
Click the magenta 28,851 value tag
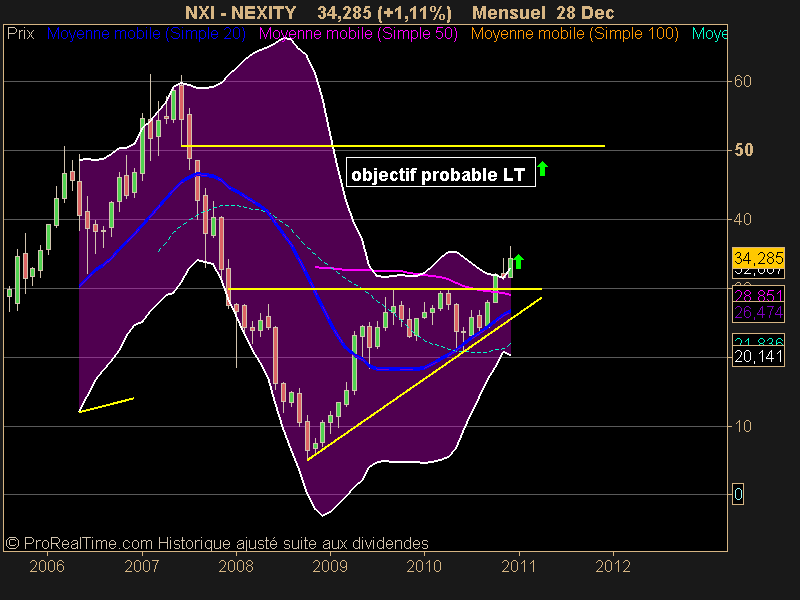(x=758, y=295)
